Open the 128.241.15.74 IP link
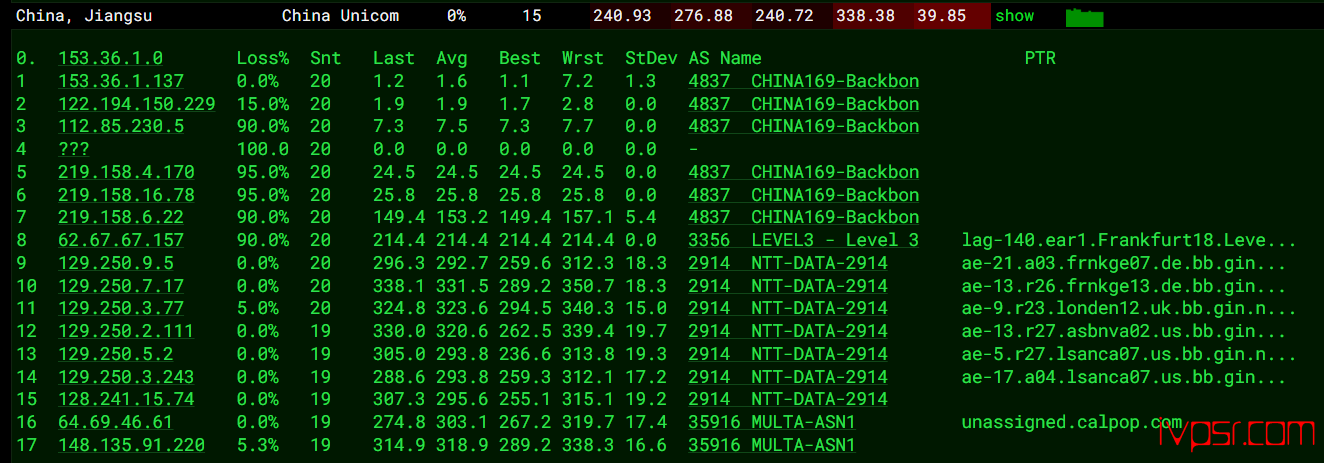The height and width of the screenshot is (463, 1324). pyautogui.click(x=126, y=399)
